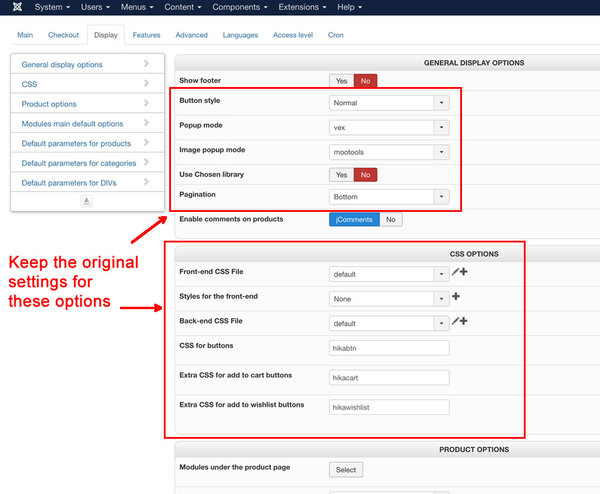
Task: Set Use Chosen library to No
Action: (365, 175)
